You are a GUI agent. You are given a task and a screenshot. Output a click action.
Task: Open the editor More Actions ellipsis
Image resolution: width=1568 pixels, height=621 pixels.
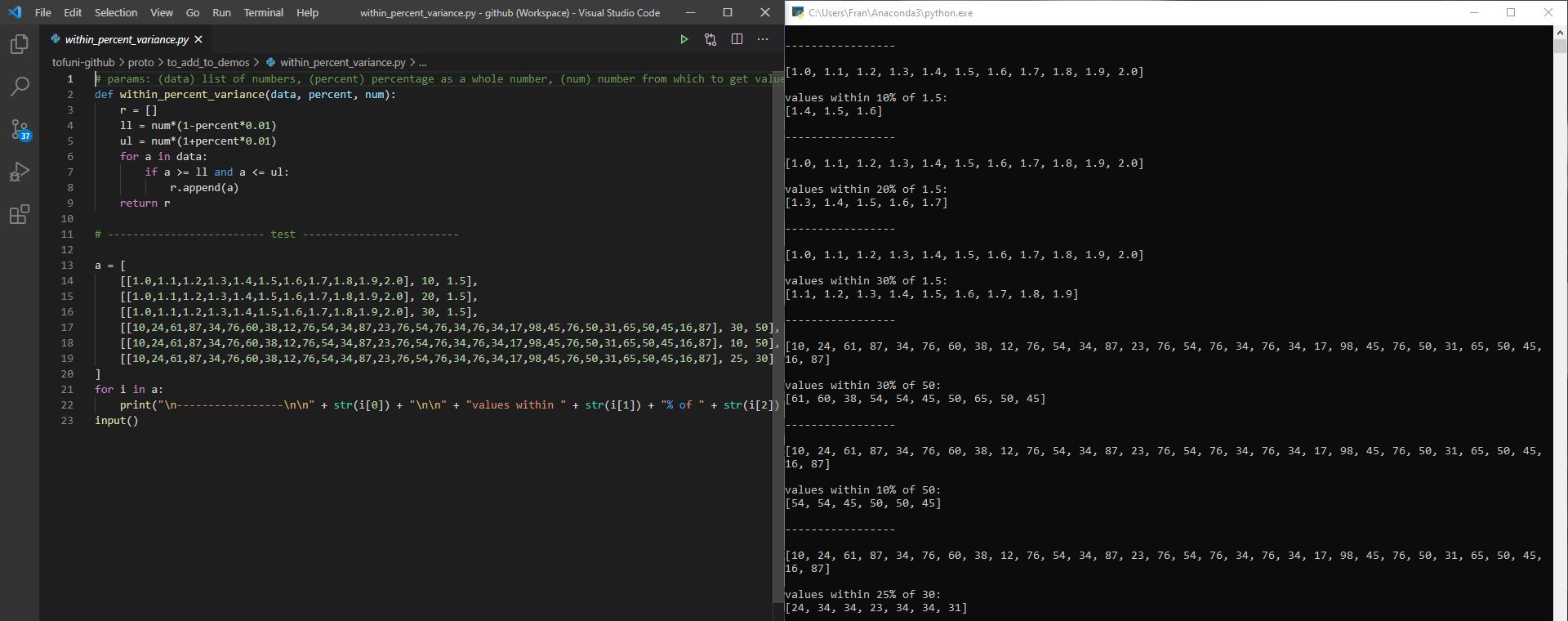(x=763, y=39)
